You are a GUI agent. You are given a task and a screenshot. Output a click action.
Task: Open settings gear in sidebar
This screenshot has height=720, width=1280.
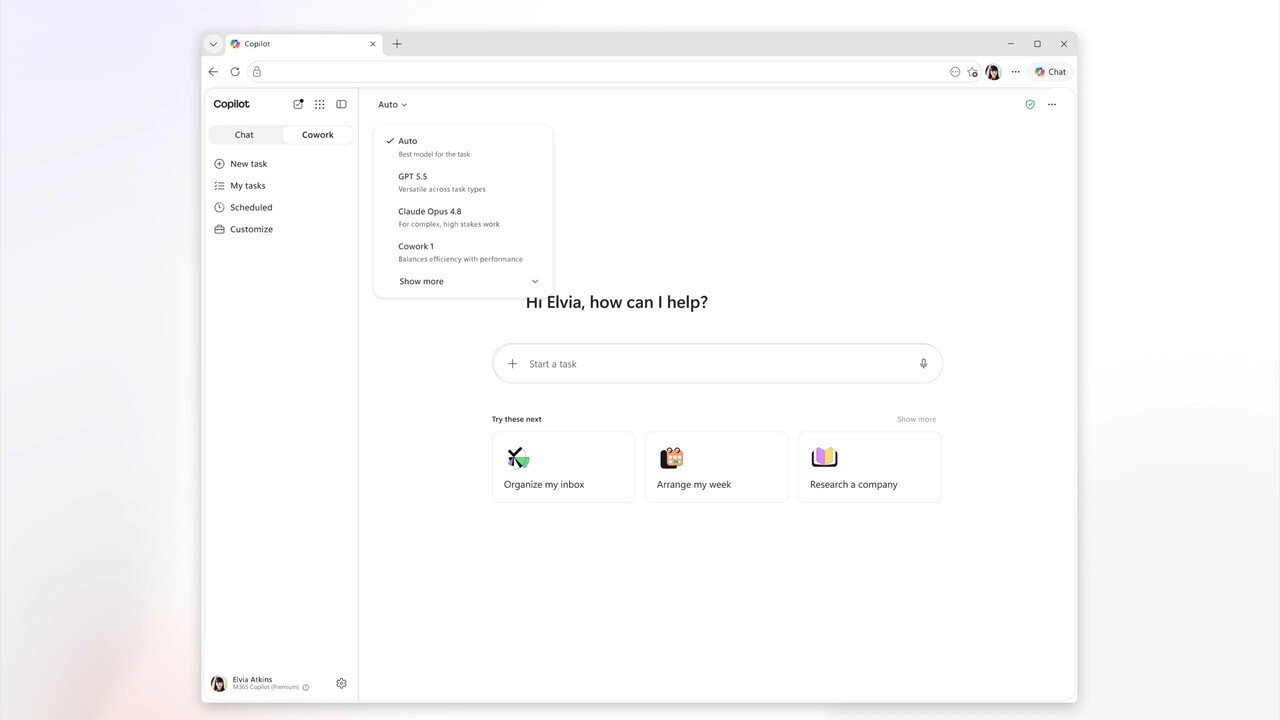[x=341, y=684]
